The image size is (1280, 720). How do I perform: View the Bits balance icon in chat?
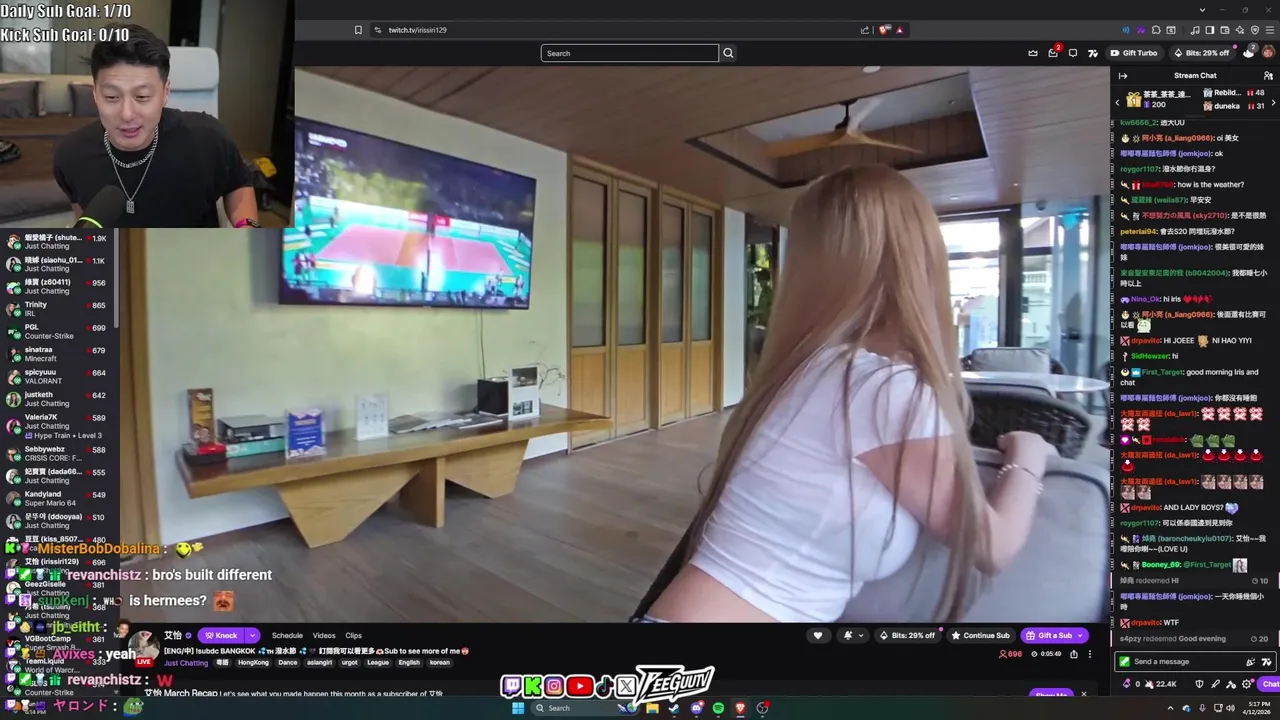1127,684
